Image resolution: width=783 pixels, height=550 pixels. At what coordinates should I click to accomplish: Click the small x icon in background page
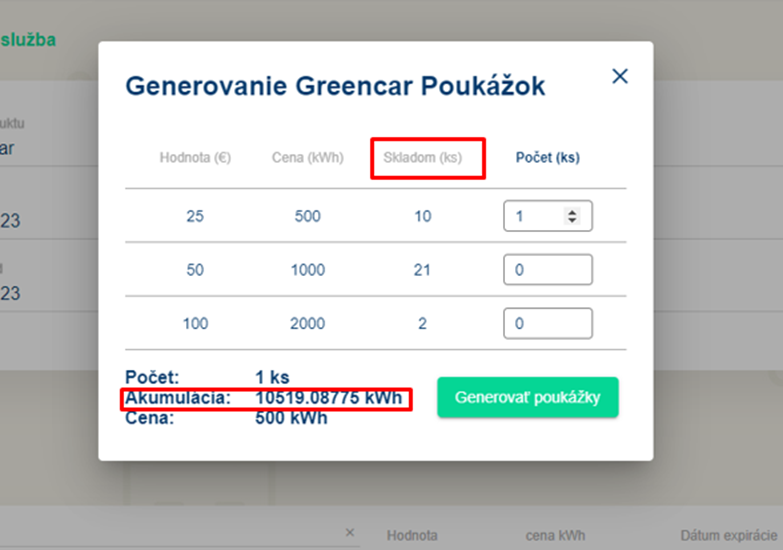pyautogui.click(x=350, y=533)
